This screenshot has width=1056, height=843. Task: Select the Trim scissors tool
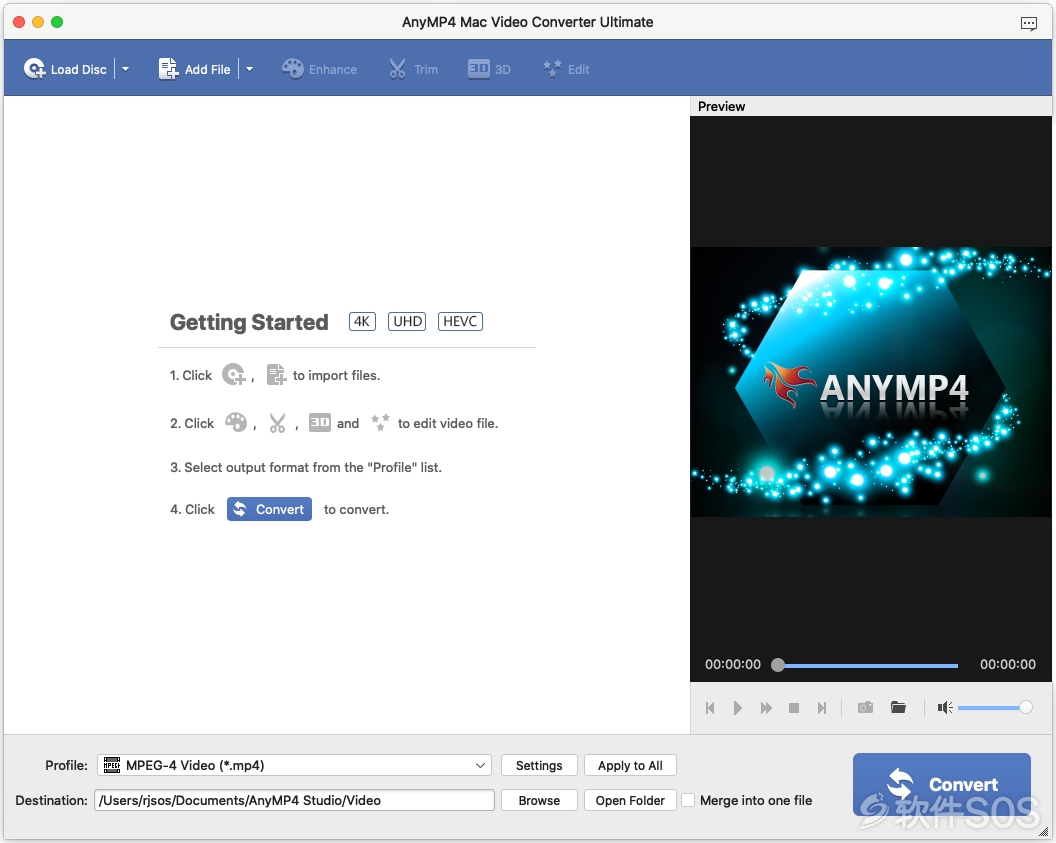(x=413, y=69)
